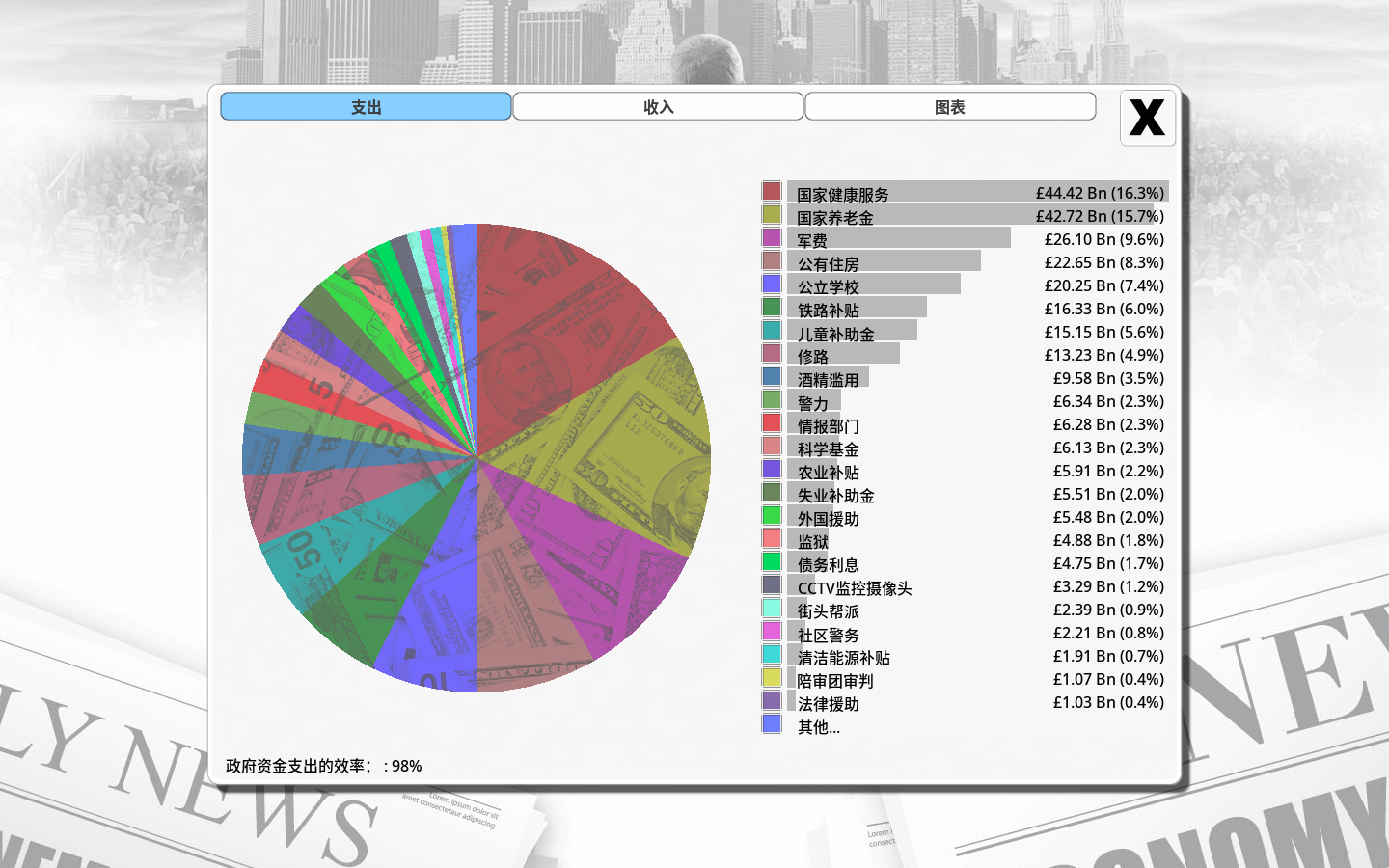Image resolution: width=1389 pixels, height=868 pixels.
Task: Select the 公立学校 label
Action: click(828, 287)
